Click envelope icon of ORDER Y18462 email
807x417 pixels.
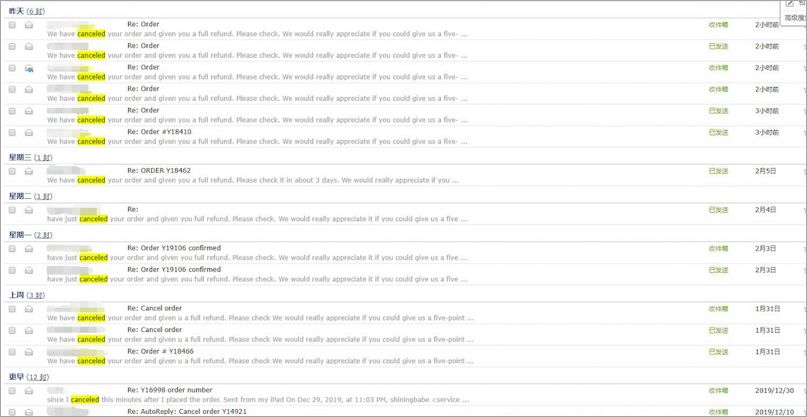tap(30, 171)
